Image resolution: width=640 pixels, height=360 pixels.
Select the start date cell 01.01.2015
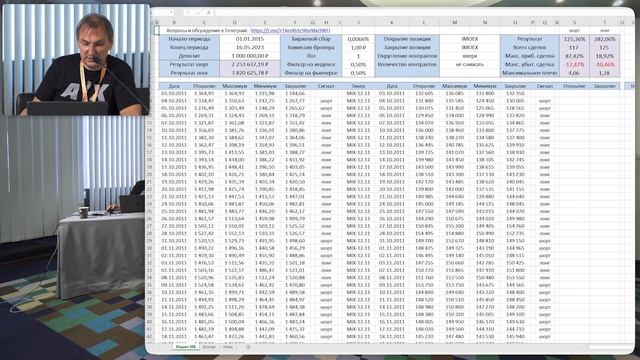point(250,39)
